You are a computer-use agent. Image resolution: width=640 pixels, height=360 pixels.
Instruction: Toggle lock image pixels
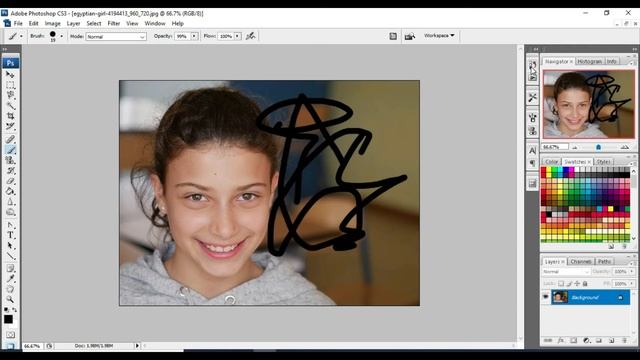(x=569, y=283)
